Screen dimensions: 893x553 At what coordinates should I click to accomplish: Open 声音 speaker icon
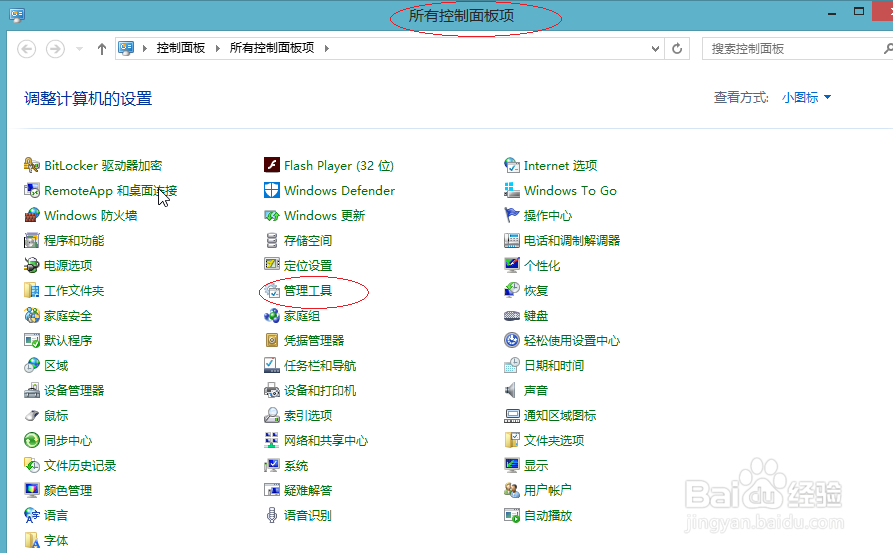[x=511, y=391]
